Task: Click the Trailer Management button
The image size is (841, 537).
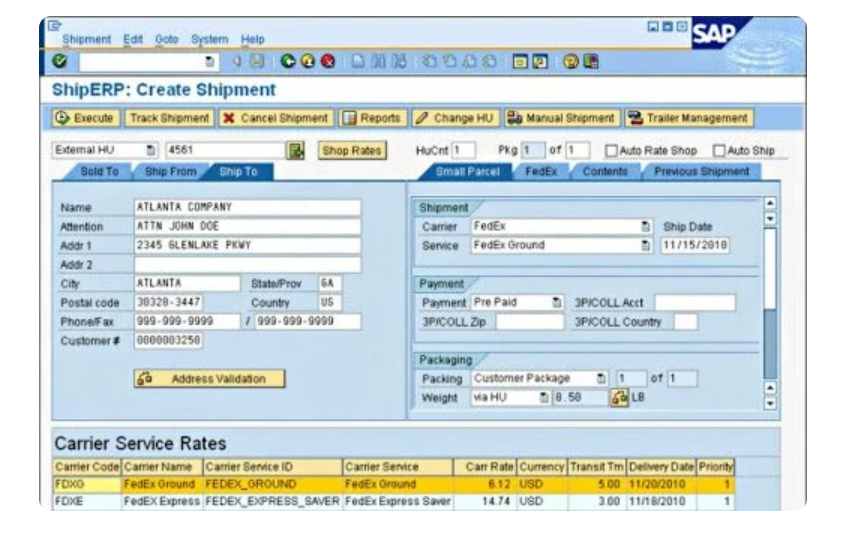Action: click(689, 118)
